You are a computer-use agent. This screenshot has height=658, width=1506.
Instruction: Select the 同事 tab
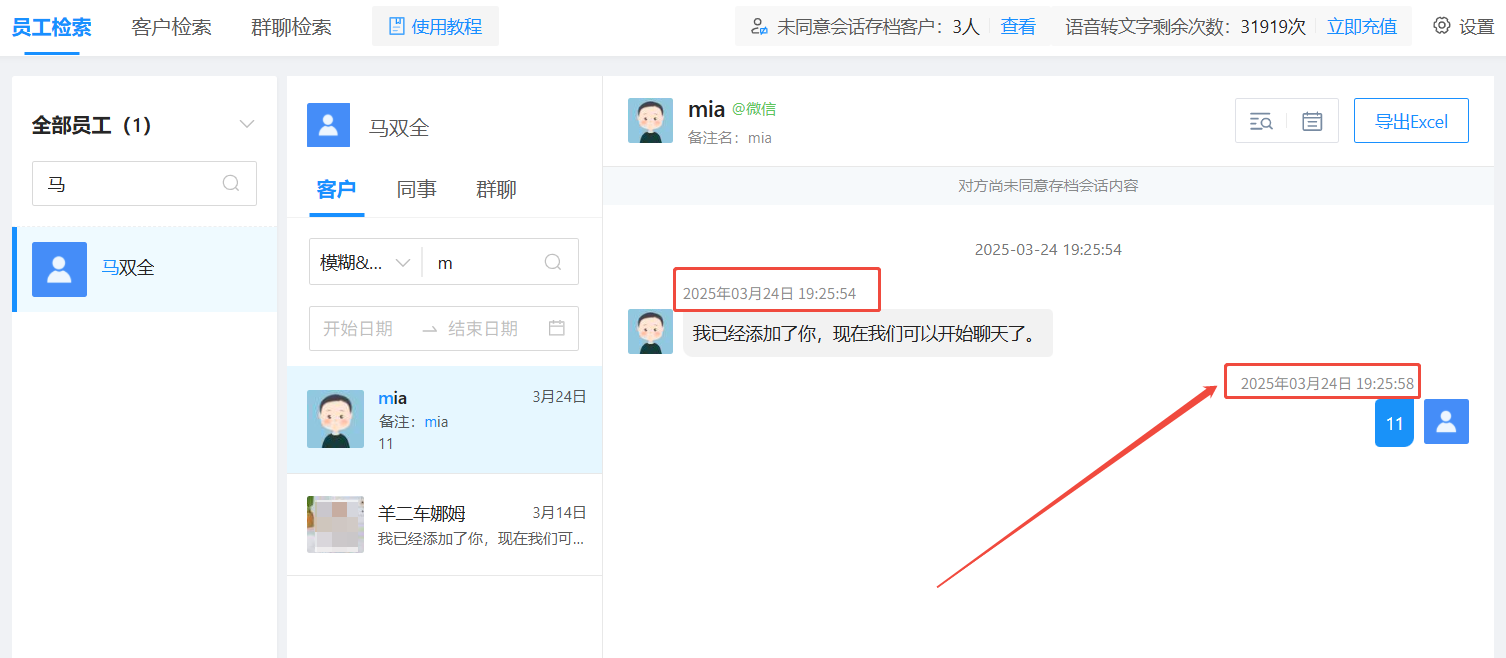[x=416, y=189]
